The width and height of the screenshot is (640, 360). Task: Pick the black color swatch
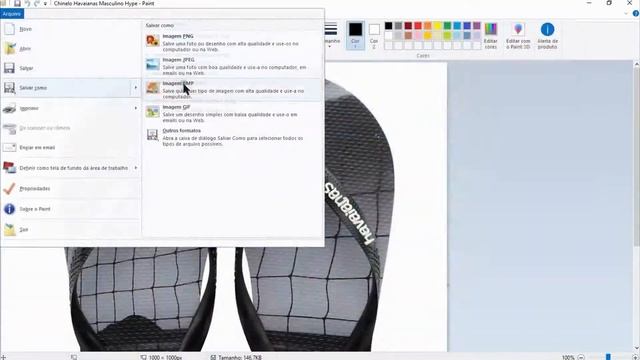(389, 26)
